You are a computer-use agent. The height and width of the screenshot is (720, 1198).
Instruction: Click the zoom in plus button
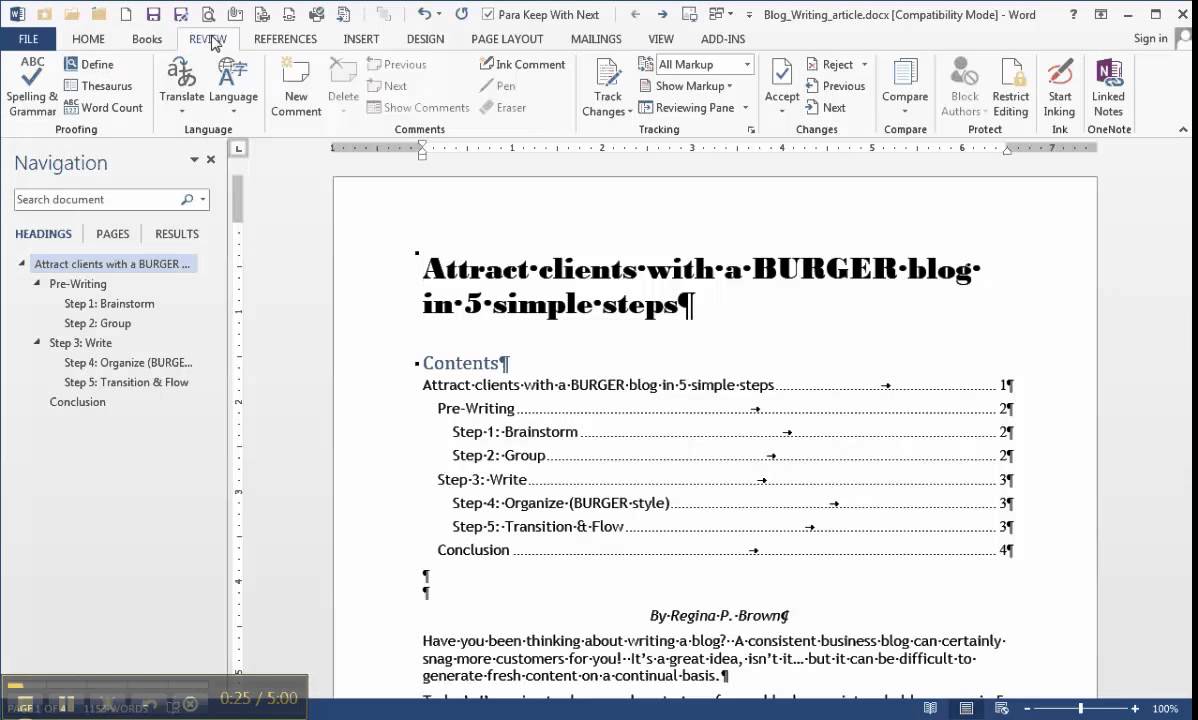click(1135, 709)
